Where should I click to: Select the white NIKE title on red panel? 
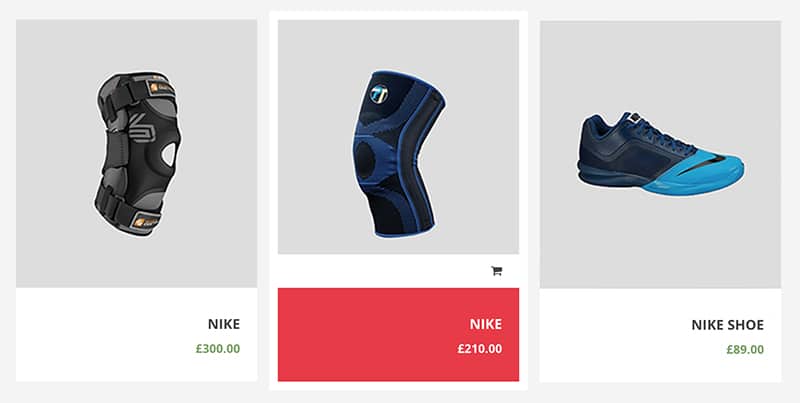[x=486, y=324]
